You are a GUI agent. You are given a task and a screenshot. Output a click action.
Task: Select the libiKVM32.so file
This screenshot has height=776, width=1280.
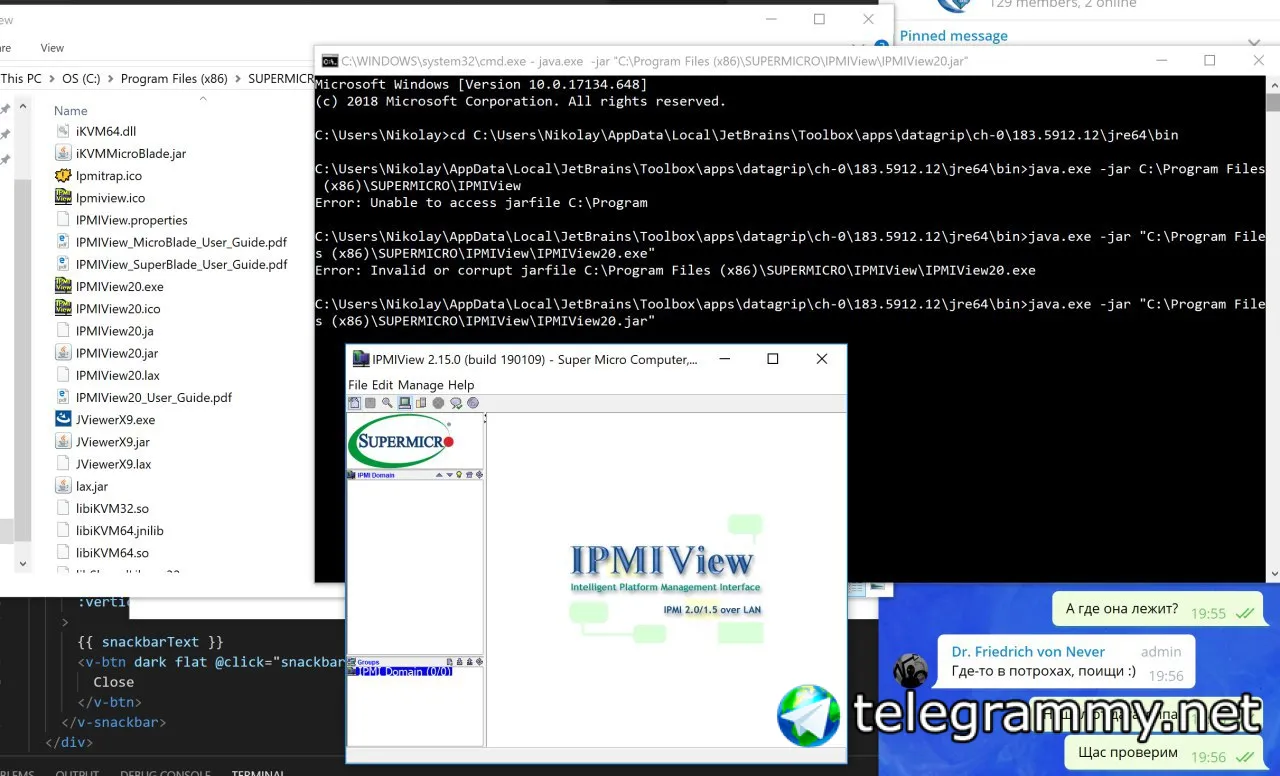[x=112, y=508]
